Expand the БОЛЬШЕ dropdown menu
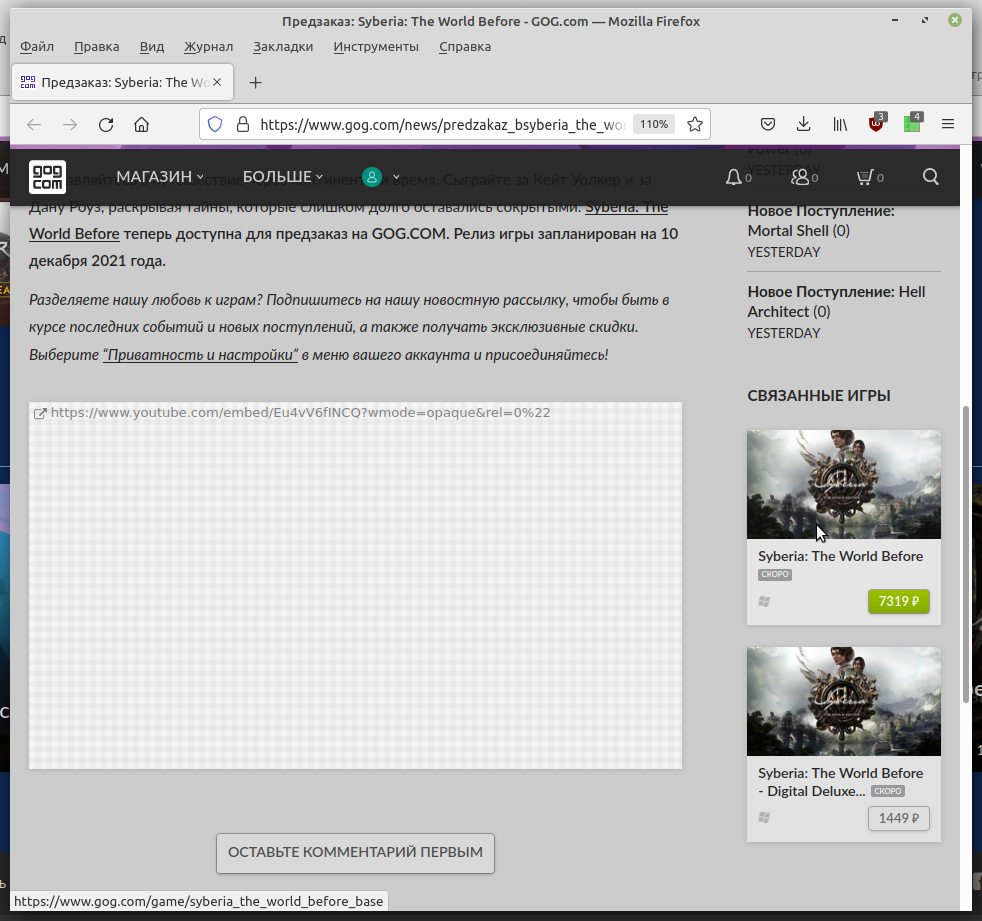This screenshot has height=921, width=982. pos(282,177)
